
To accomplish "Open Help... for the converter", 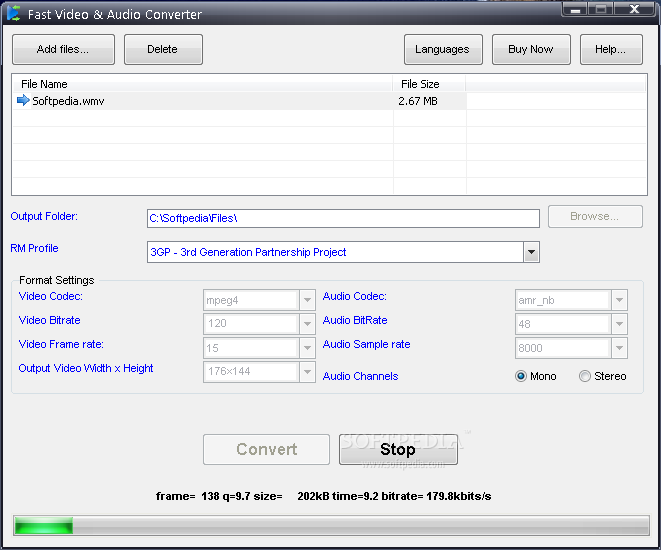I will 611,49.
